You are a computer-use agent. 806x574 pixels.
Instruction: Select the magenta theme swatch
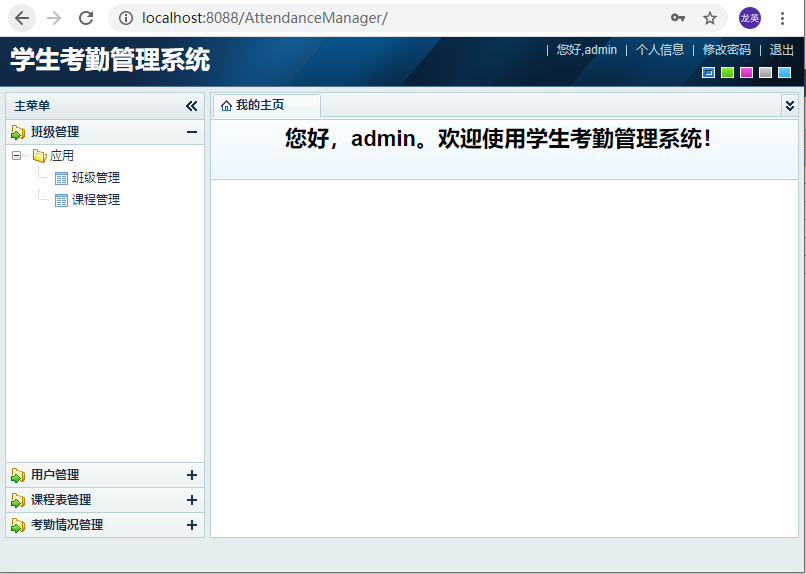746,72
